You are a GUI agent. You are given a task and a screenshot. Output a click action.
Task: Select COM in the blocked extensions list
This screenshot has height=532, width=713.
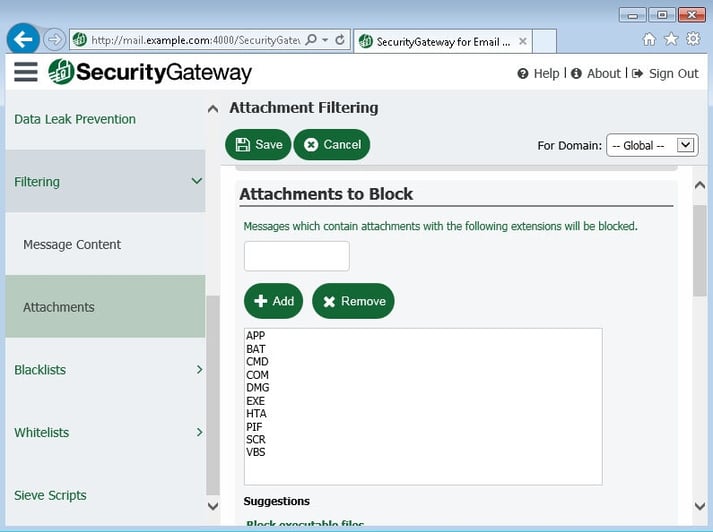tap(257, 375)
